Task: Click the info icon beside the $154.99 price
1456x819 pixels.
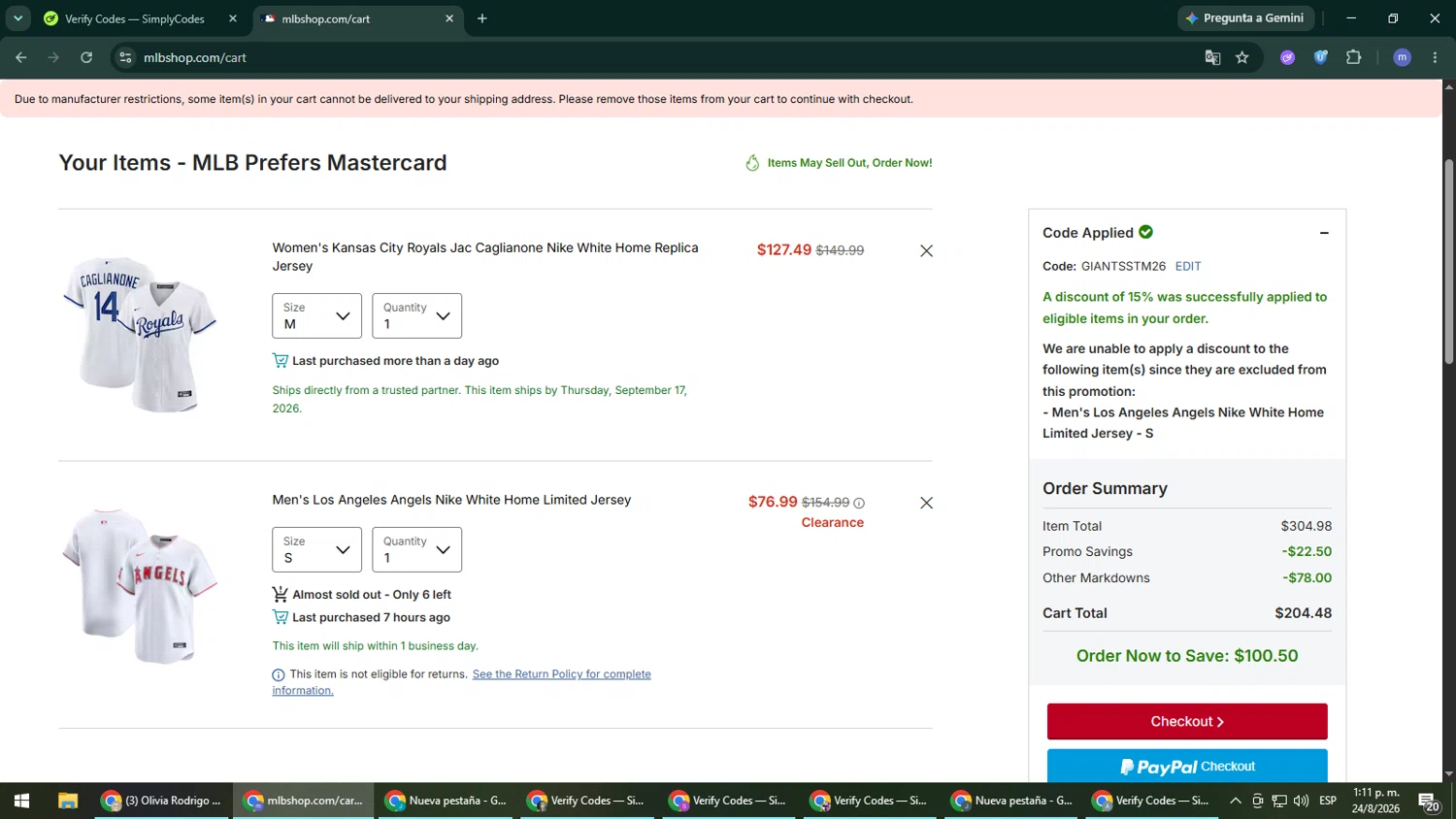Action: pos(859,503)
